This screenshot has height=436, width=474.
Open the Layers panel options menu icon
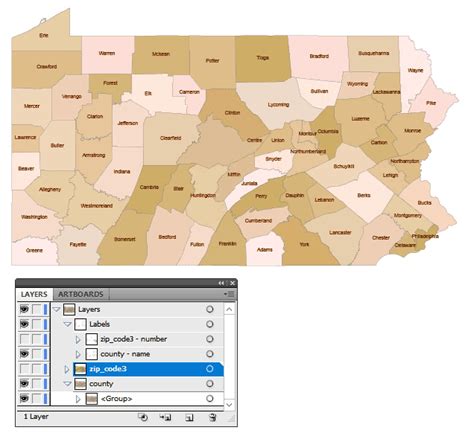click(x=229, y=294)
